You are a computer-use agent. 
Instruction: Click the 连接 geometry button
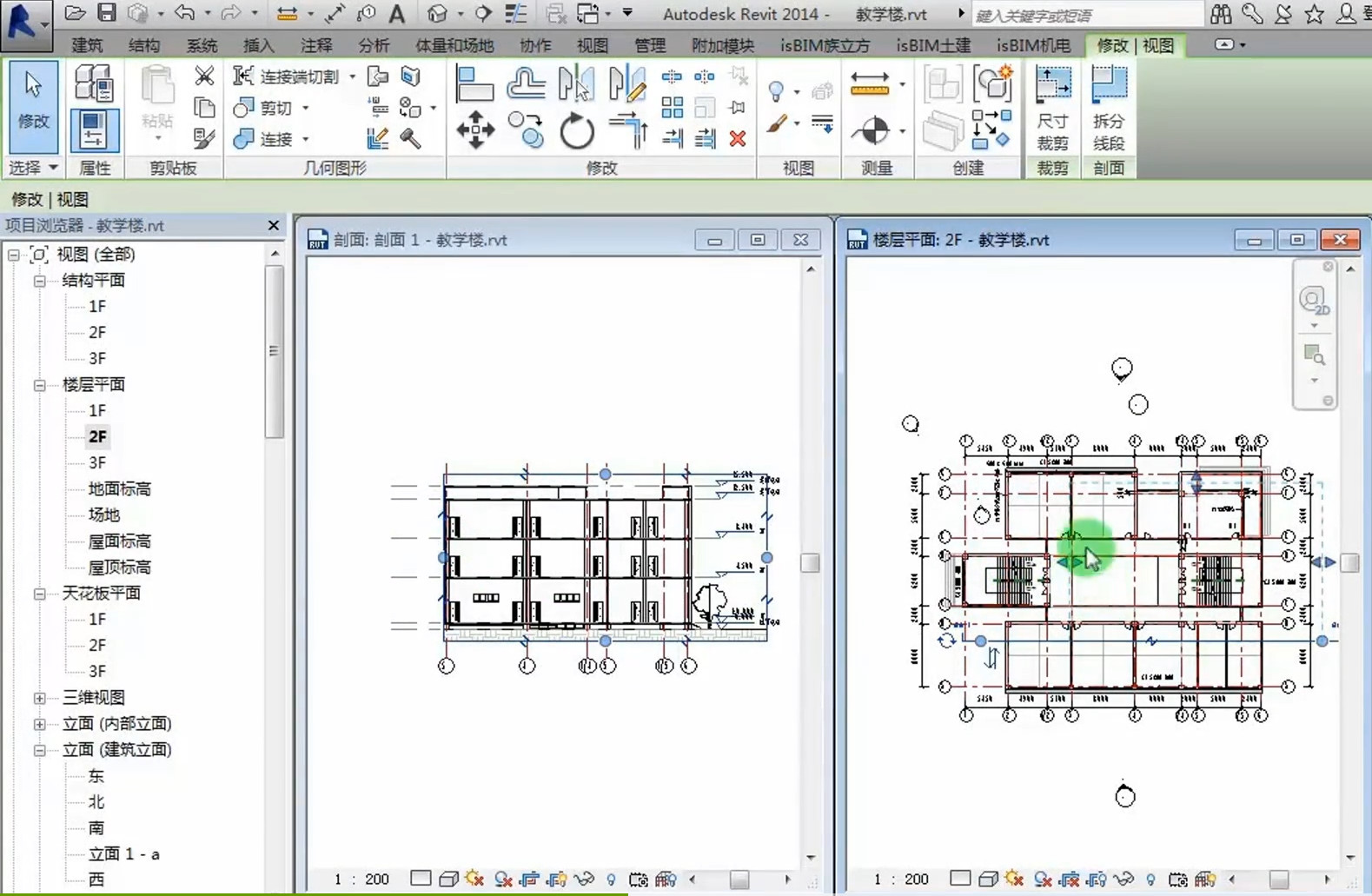click(263, 139)
